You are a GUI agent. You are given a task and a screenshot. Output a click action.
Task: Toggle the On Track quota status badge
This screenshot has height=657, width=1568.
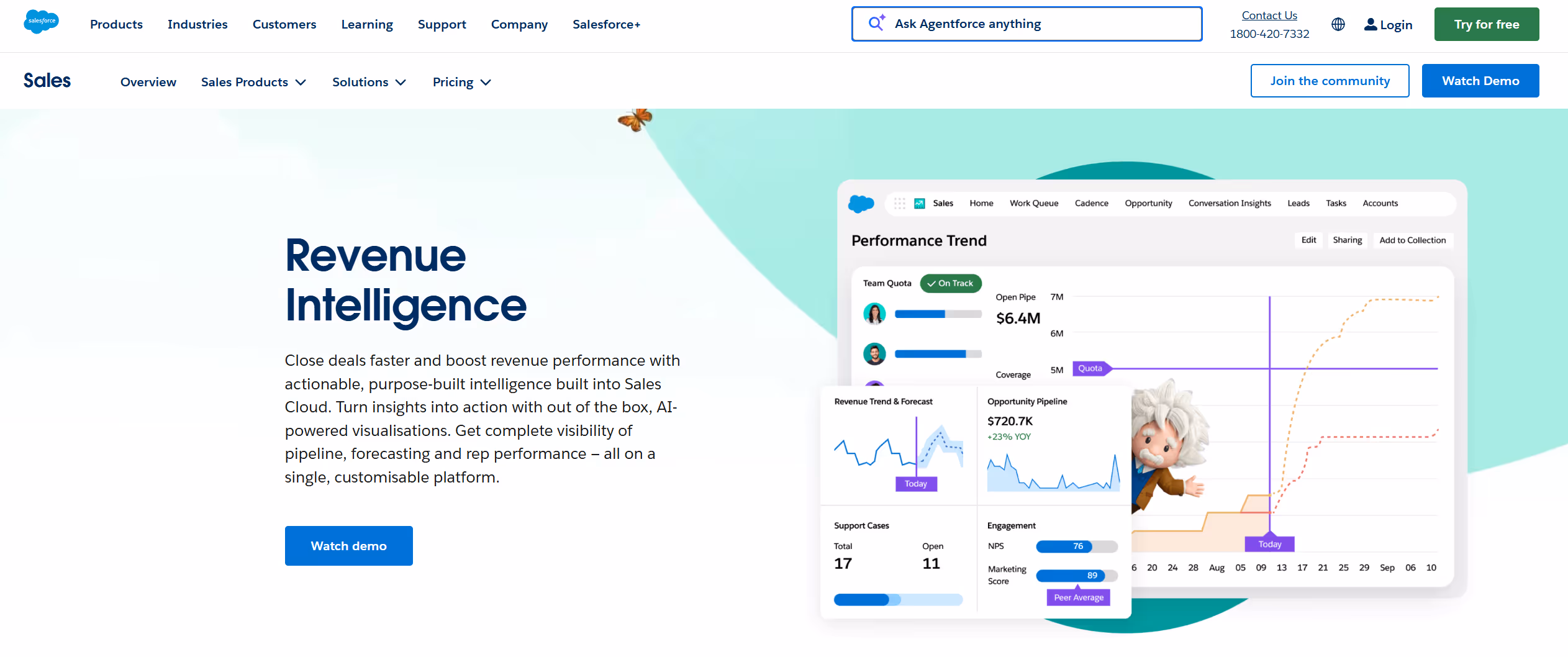tap(950, 283)
